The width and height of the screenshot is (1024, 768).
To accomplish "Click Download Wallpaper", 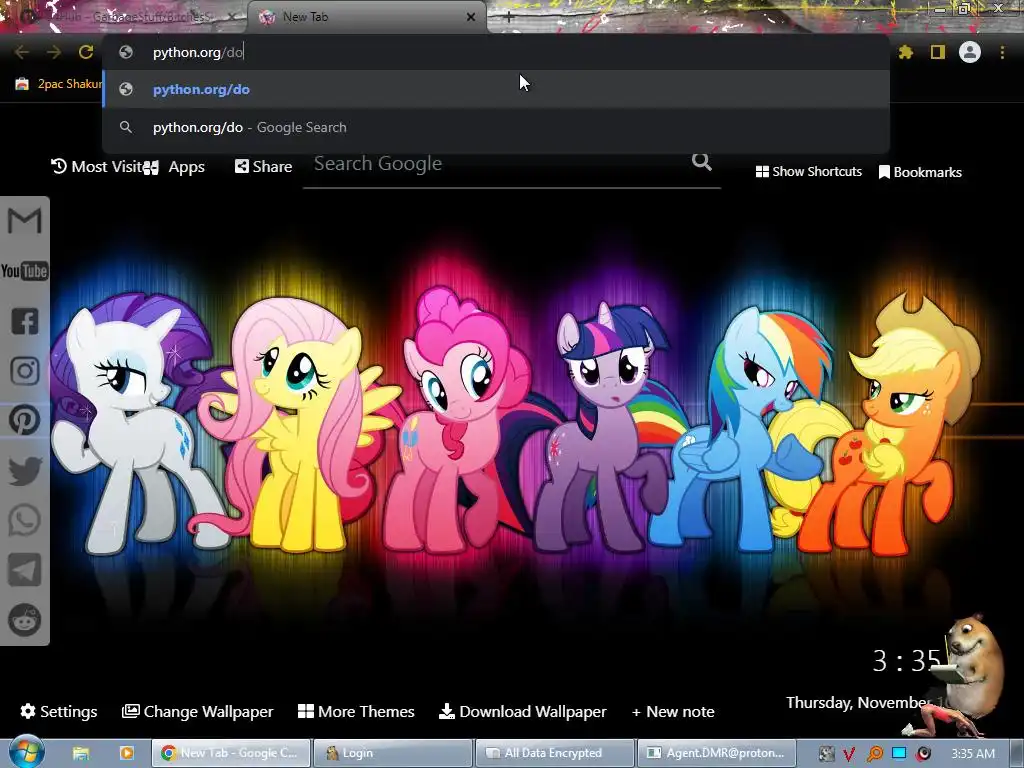I will pyautogui.click(x=522, y=711).
